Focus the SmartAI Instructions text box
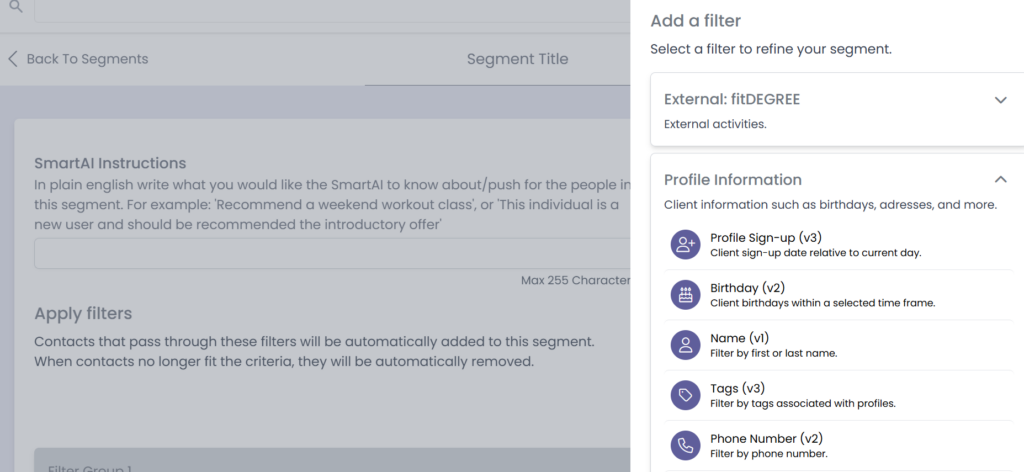The width and height of the screenshot is (1024, 472). pyautogui.click(x=332, y=254)
